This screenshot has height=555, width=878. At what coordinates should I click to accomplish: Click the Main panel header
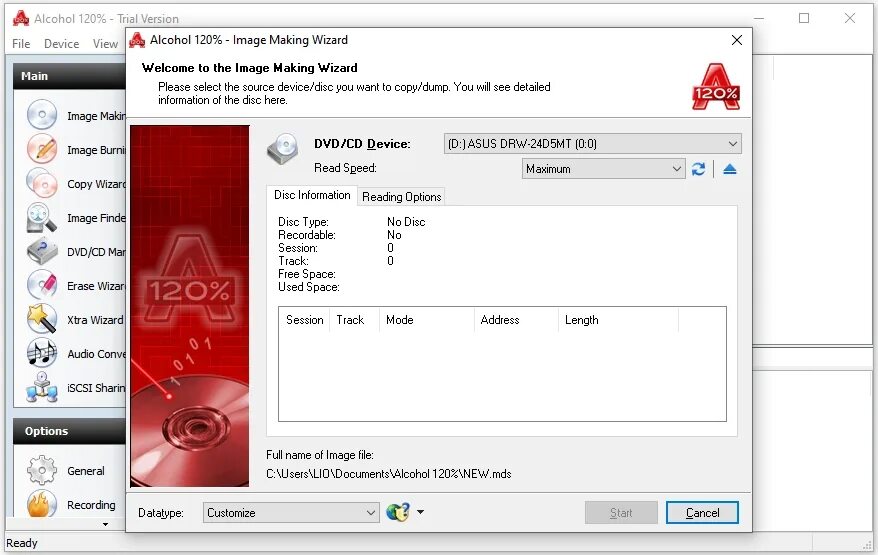pyautogui.click(x=69, y=76)
